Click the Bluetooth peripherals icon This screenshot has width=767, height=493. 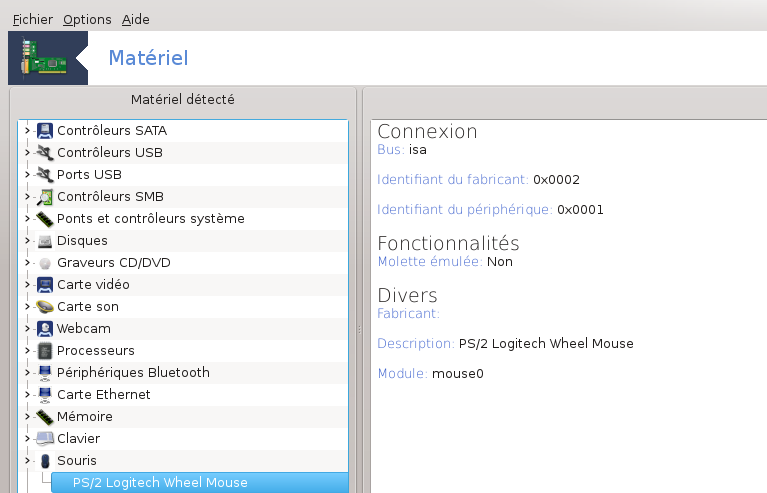(x=44, y=373)
